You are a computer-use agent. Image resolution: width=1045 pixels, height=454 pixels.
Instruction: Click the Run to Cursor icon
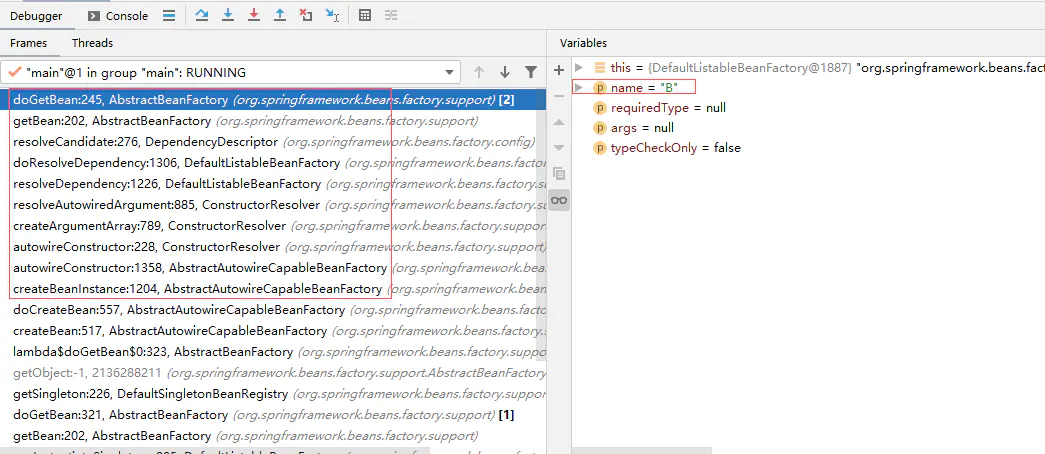coord(333,15)
